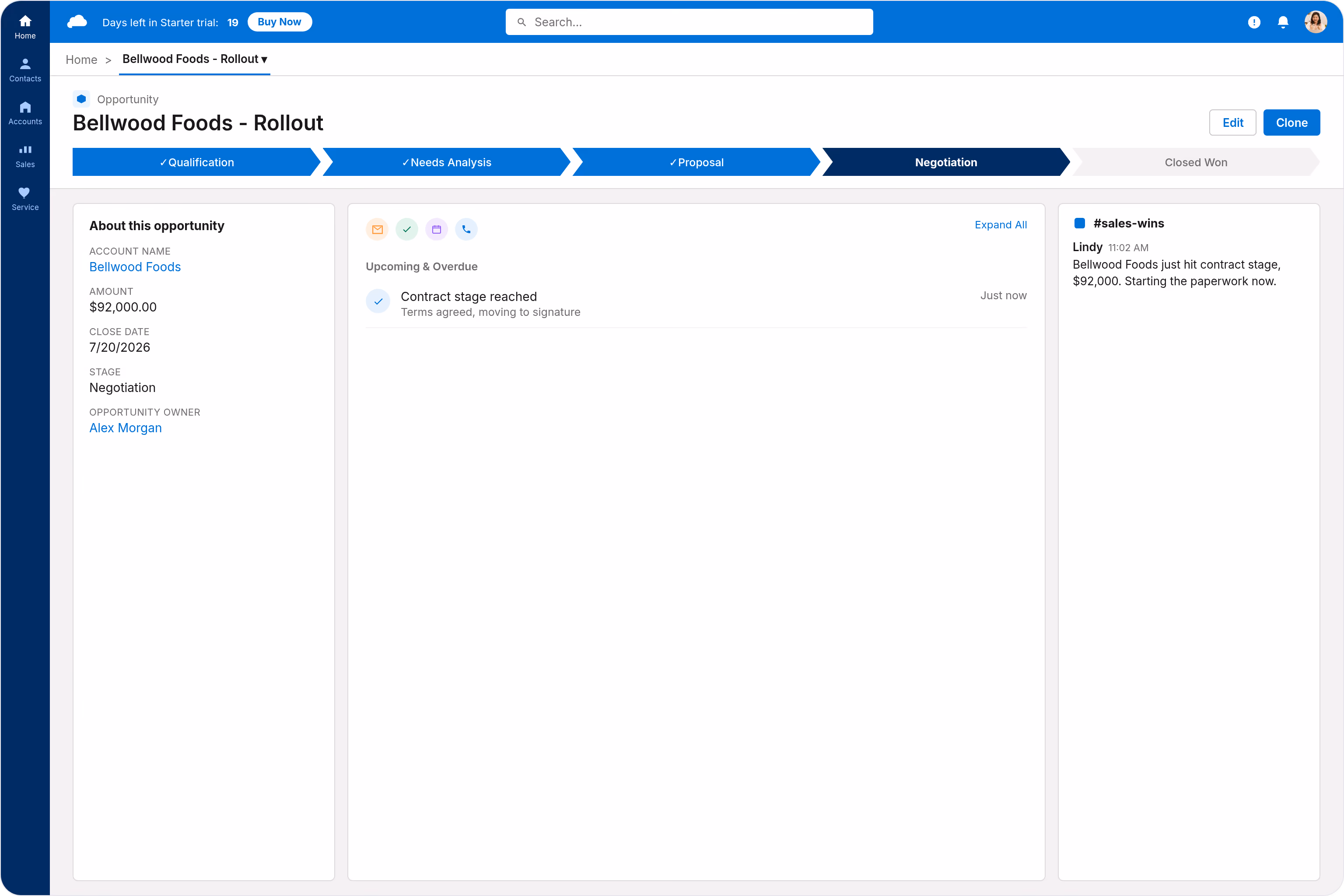The image size is (1344, 896).
Task: Focus the Search input field
Action: pyautogui.click(x=689, y=22)
